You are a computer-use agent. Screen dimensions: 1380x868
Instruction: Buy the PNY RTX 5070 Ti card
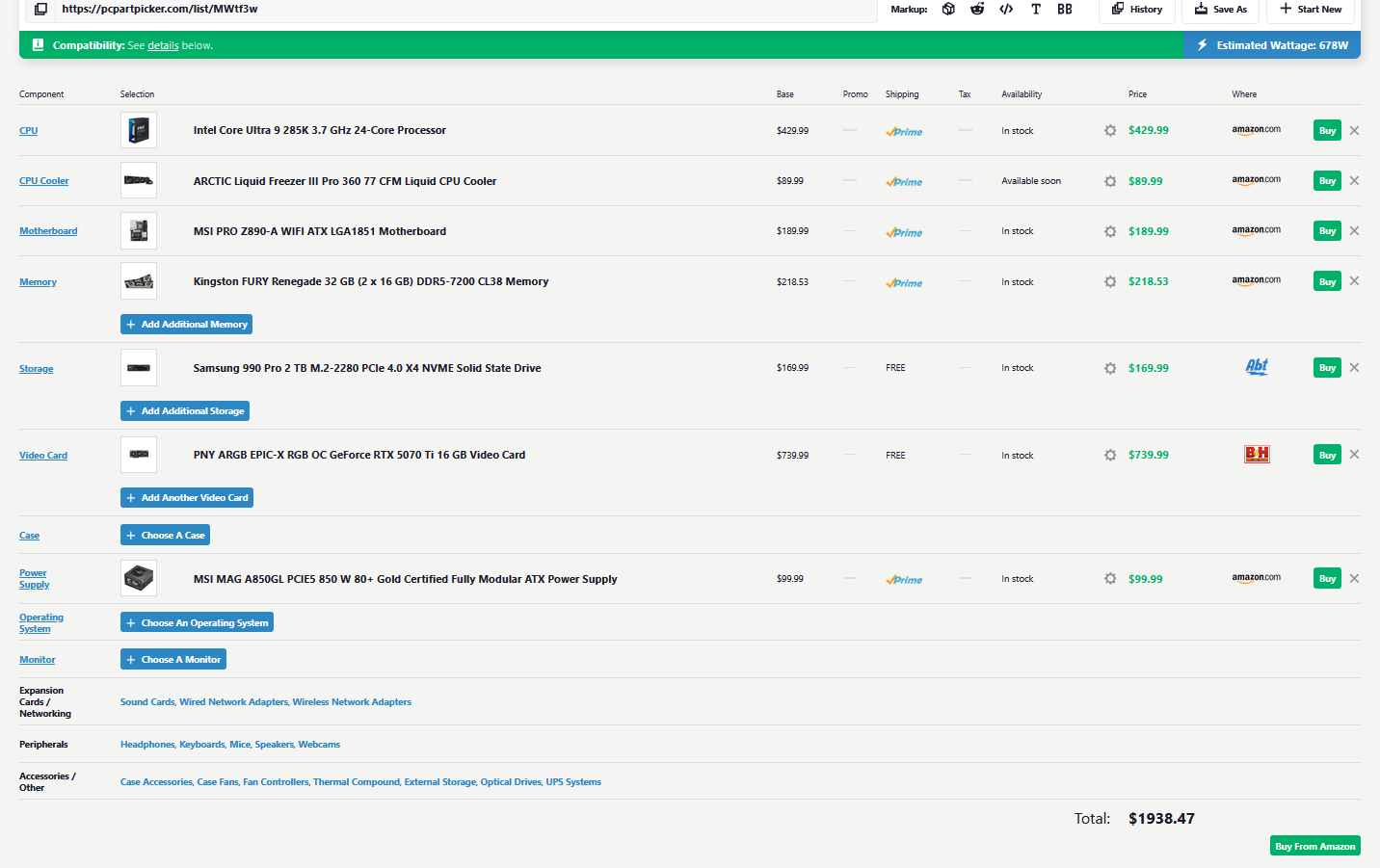pos(1327,454)
